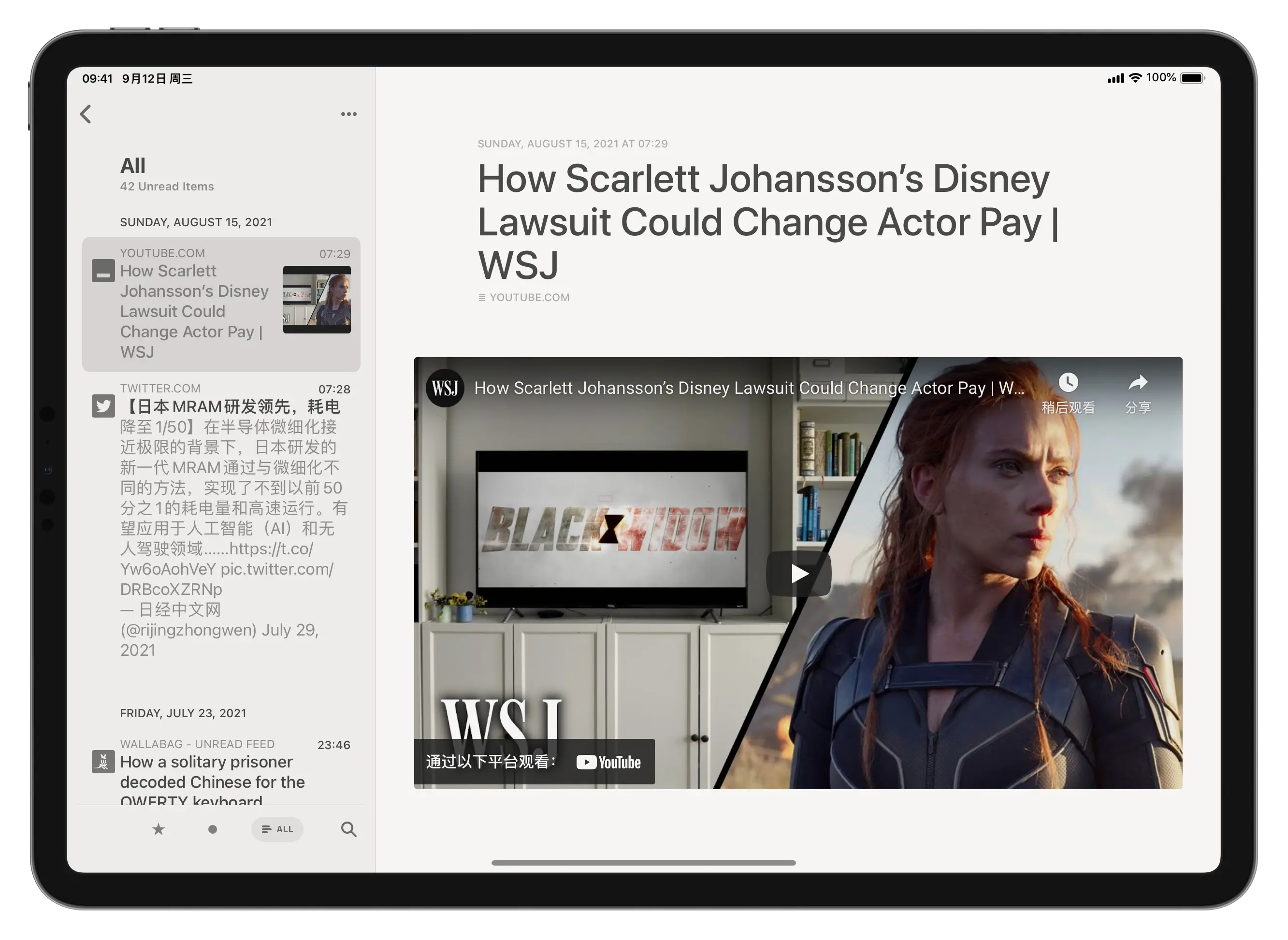Click the 07:29 timestamp on YouTube item
Viewport: 1288px width, 940px height.
tap(334, 254)
